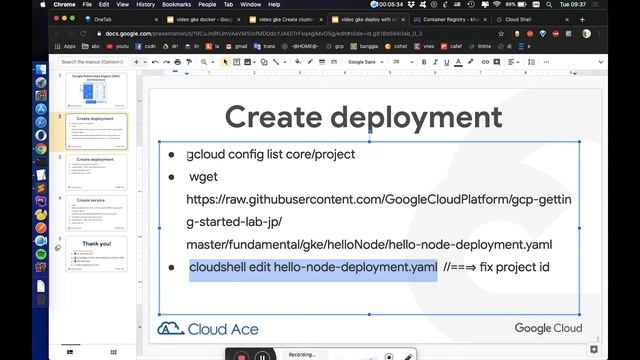Open the Explore button at bottom right
The height and width of the screenshot is (360, 640).
pyautogui.click(x=594, y=349)
